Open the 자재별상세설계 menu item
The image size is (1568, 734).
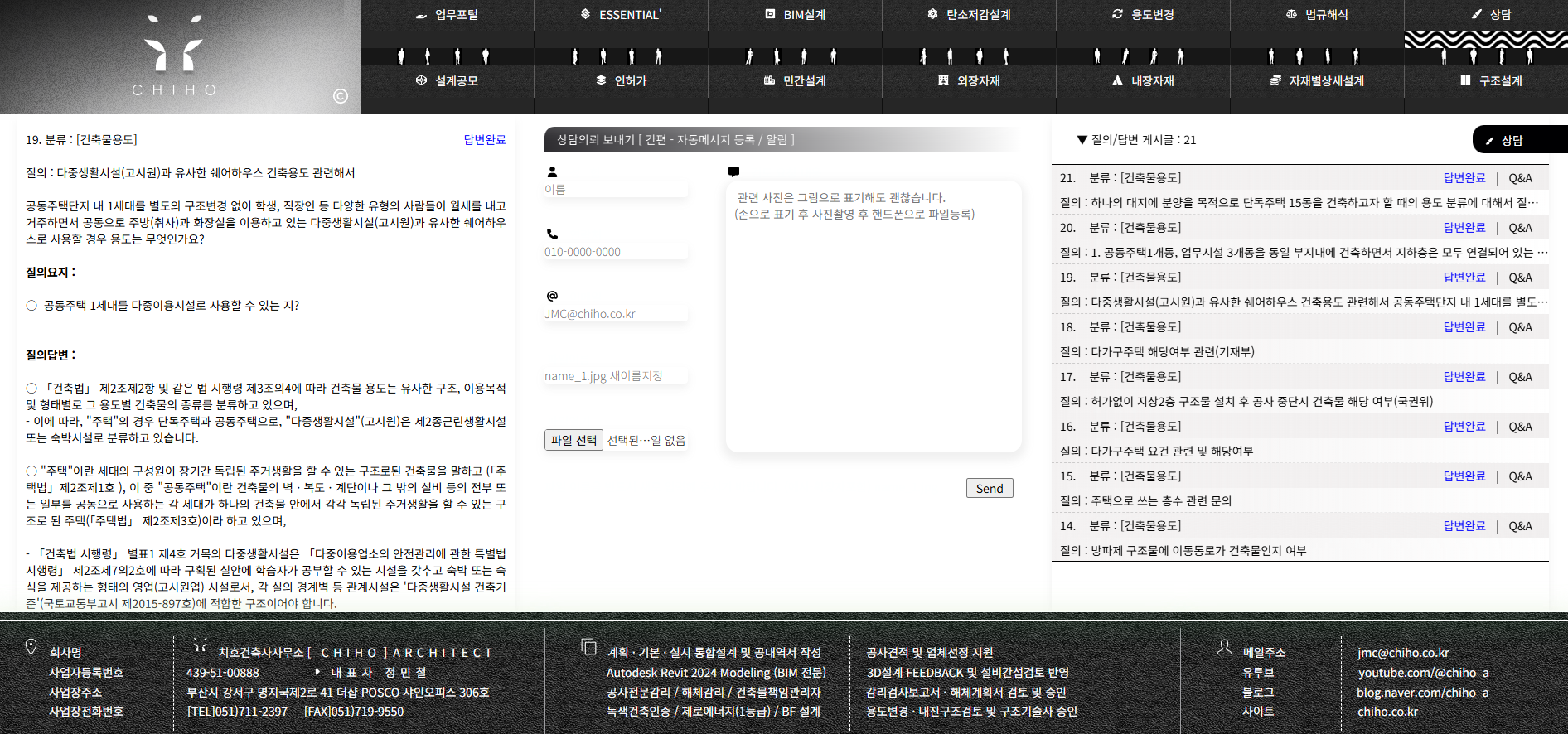click(x=1317, y=80)
